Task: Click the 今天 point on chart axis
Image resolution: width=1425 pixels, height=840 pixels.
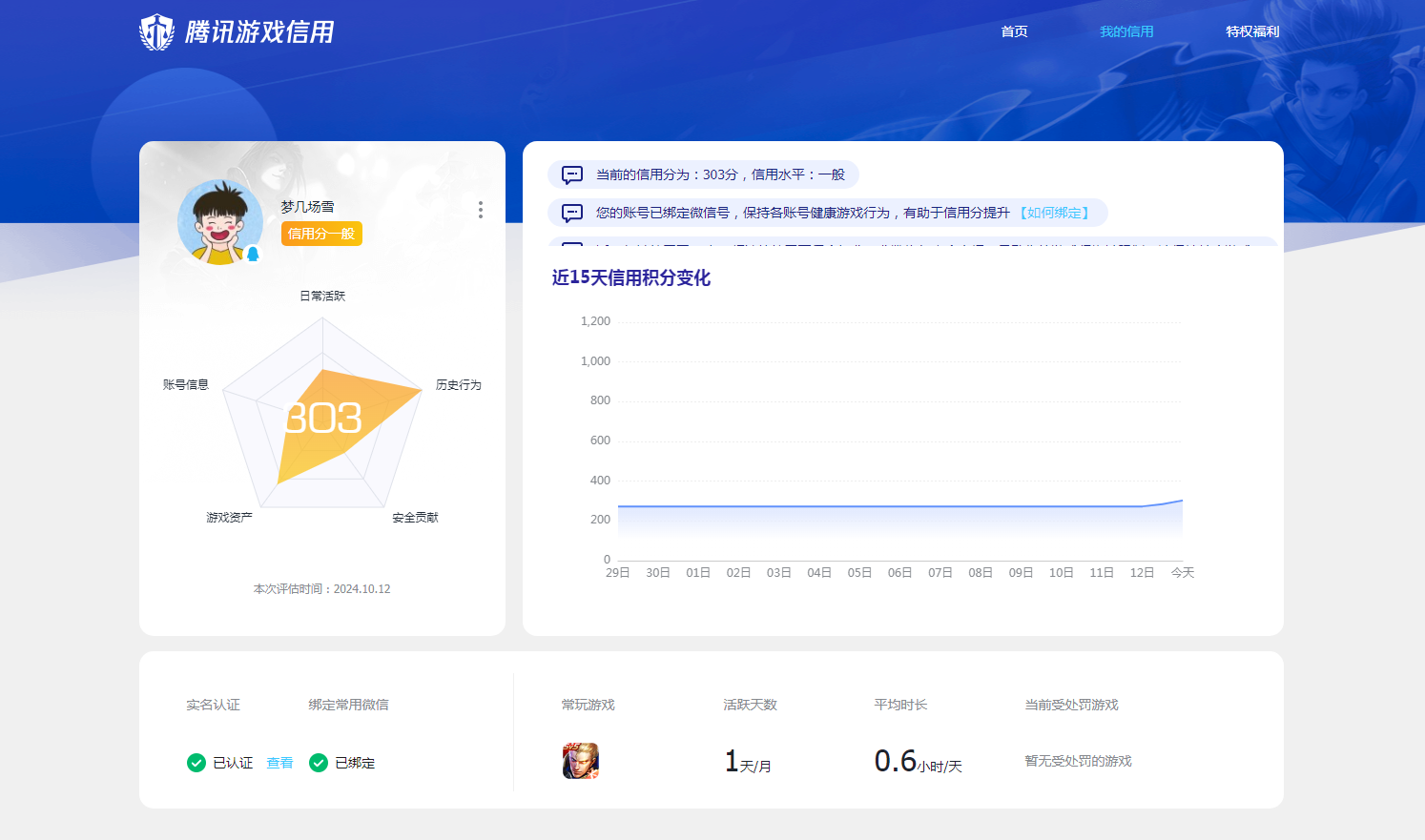Action: tap(1183, 572)
